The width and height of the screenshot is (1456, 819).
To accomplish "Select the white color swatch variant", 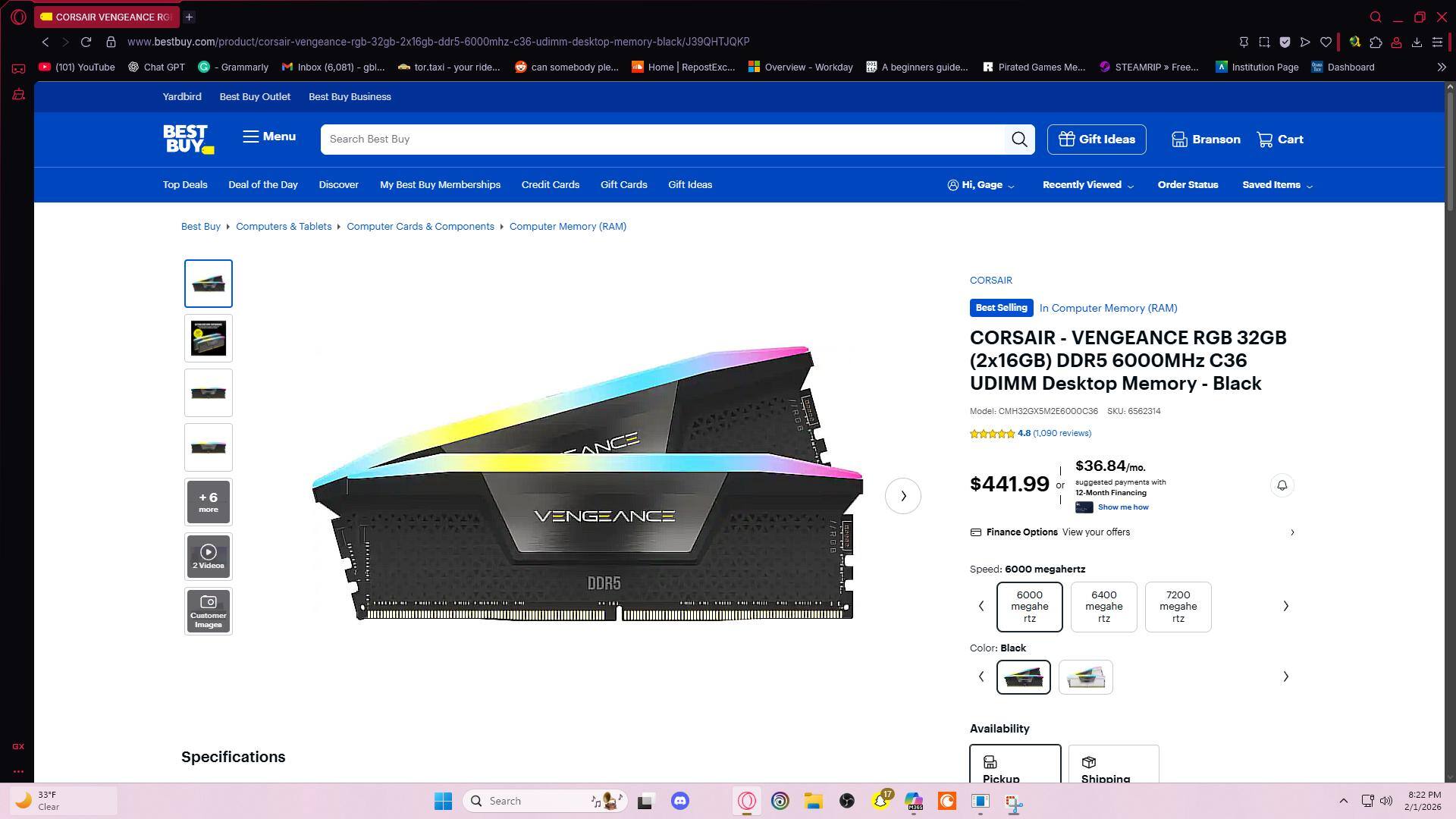I will pos(1085,677).
